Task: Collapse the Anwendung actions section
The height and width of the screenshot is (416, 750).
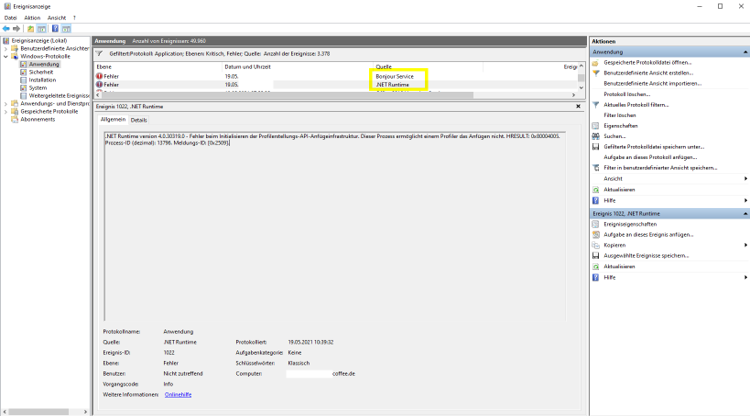Action: tap(745, 52)
